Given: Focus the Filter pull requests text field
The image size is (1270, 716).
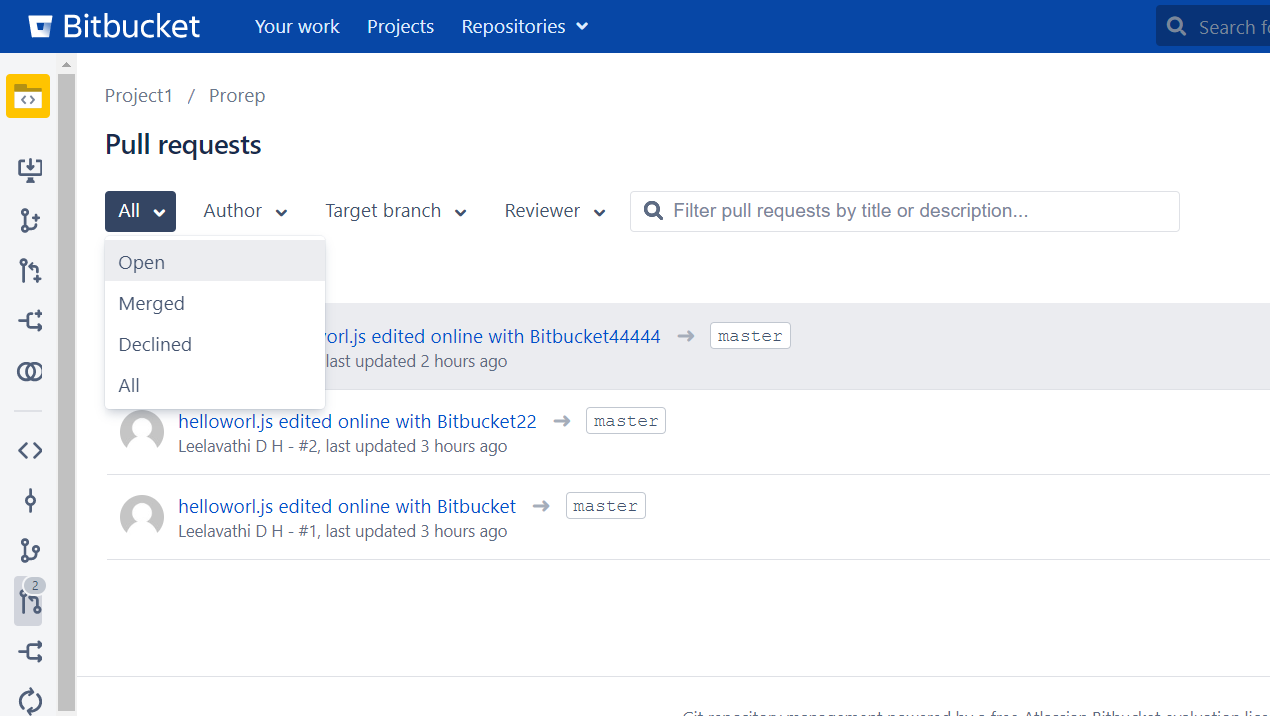Looking at the screenshot, I should pos(905,211).
